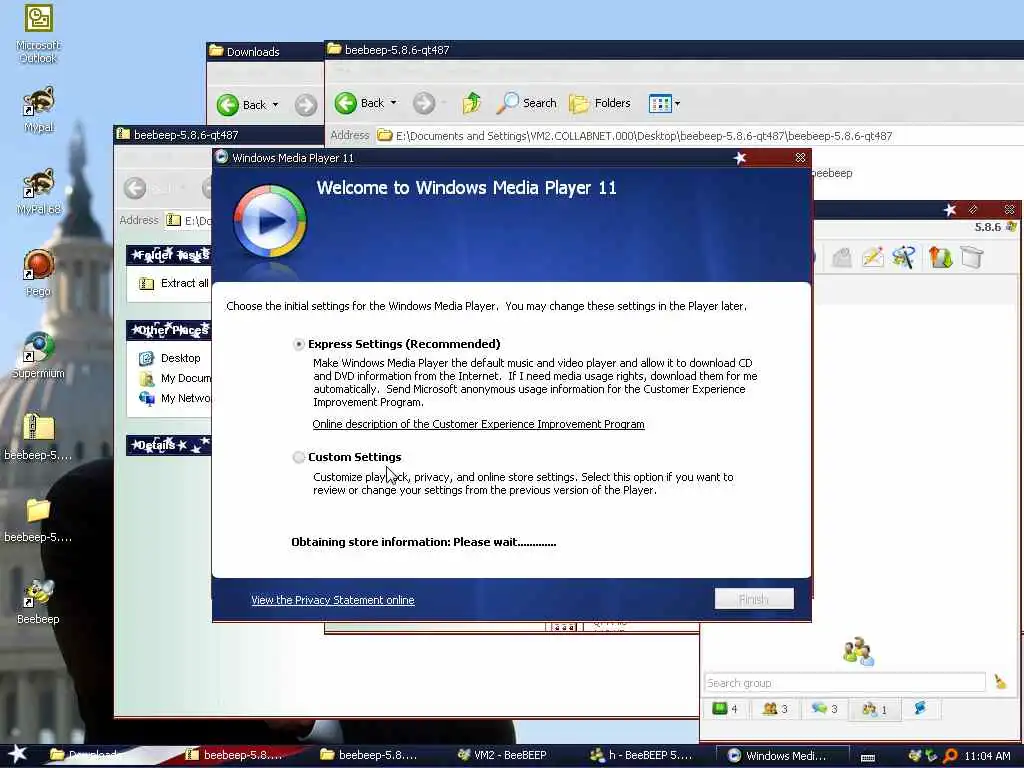Expand the Details panel
1024x768 pixels.
(x=169, y=445)
